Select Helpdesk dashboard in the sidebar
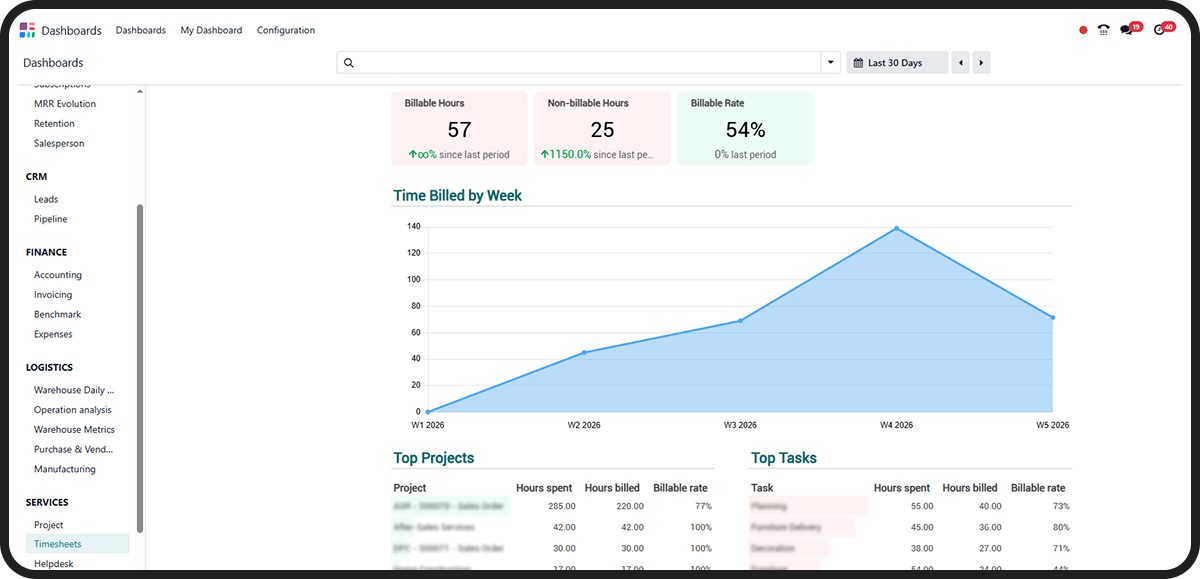This screenshot has width=1200, height=579. click(54, 564)
